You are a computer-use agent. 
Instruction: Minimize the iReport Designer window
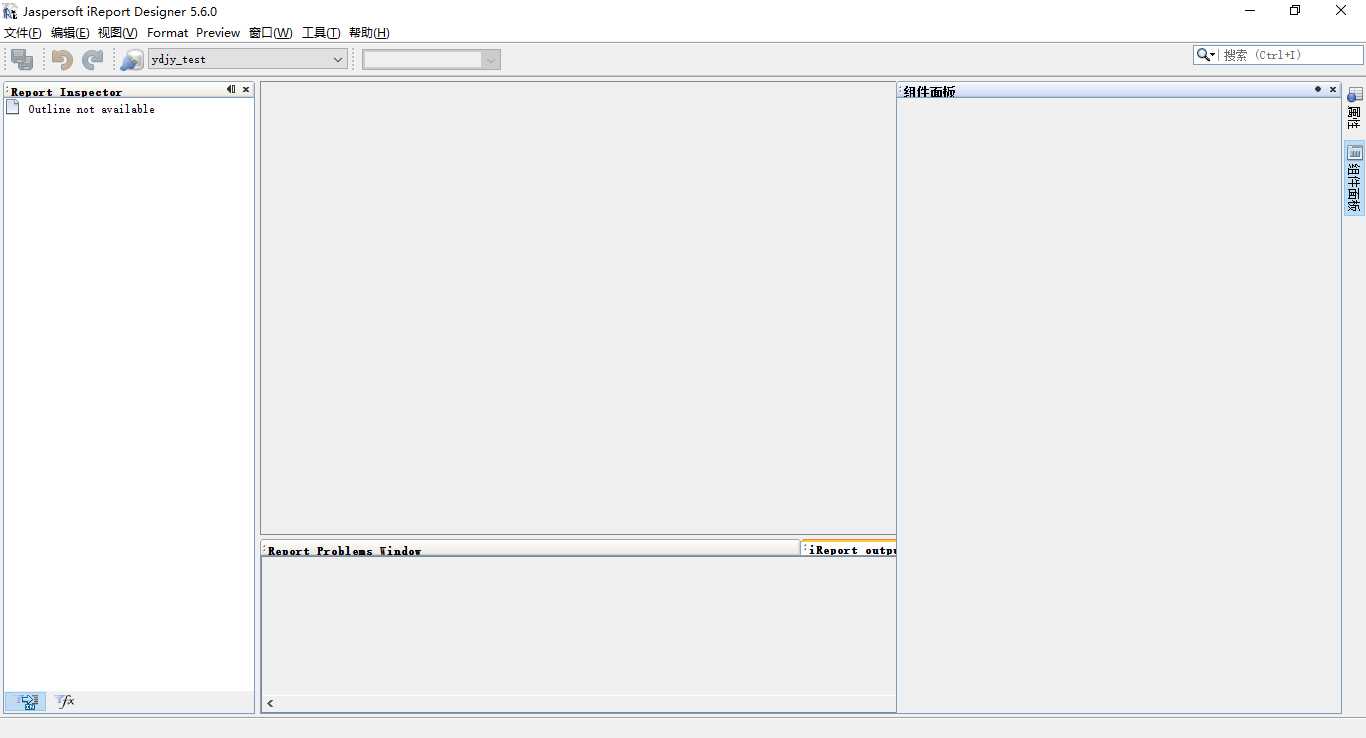tap(1250, 11)
